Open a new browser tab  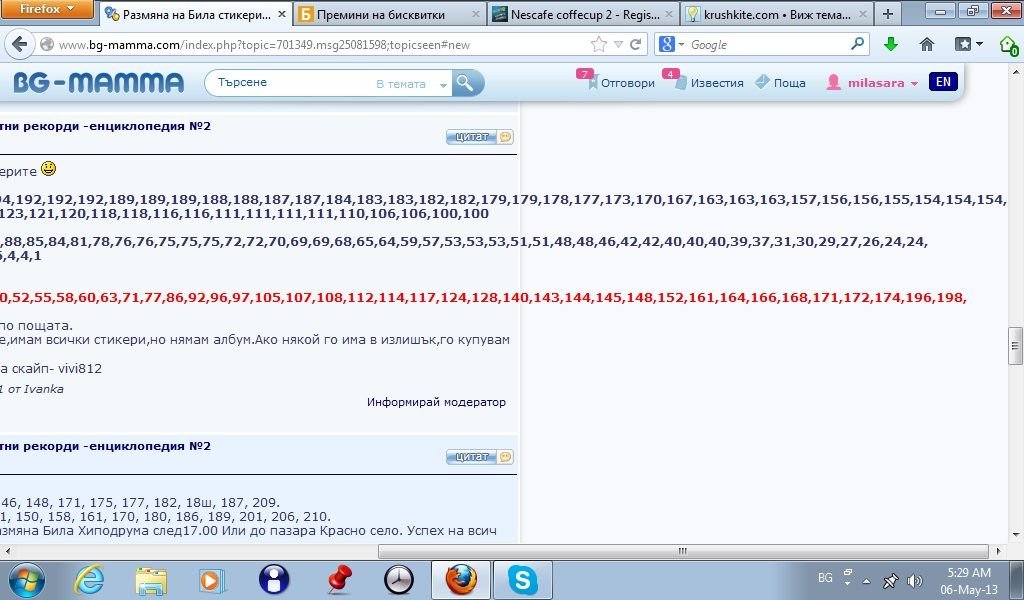887,14
